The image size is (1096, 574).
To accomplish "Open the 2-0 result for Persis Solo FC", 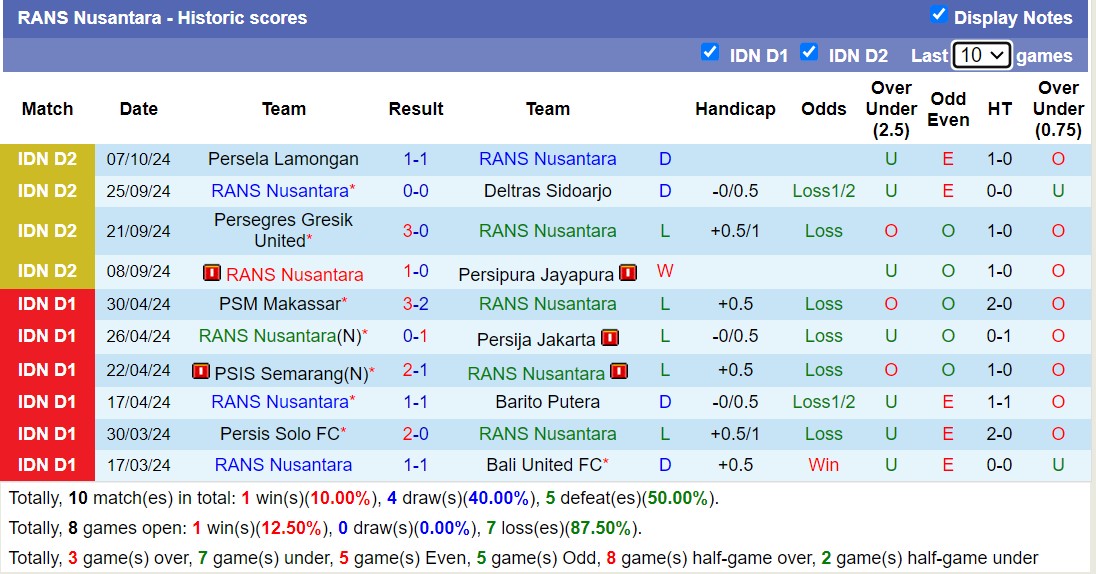I will [416, 434].
